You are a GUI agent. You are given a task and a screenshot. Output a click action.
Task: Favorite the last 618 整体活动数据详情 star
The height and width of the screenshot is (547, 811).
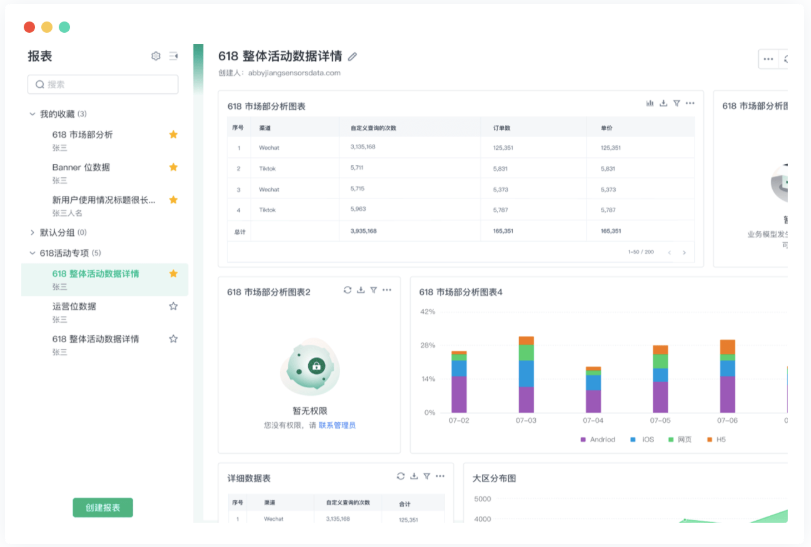(x=173, y=339)
